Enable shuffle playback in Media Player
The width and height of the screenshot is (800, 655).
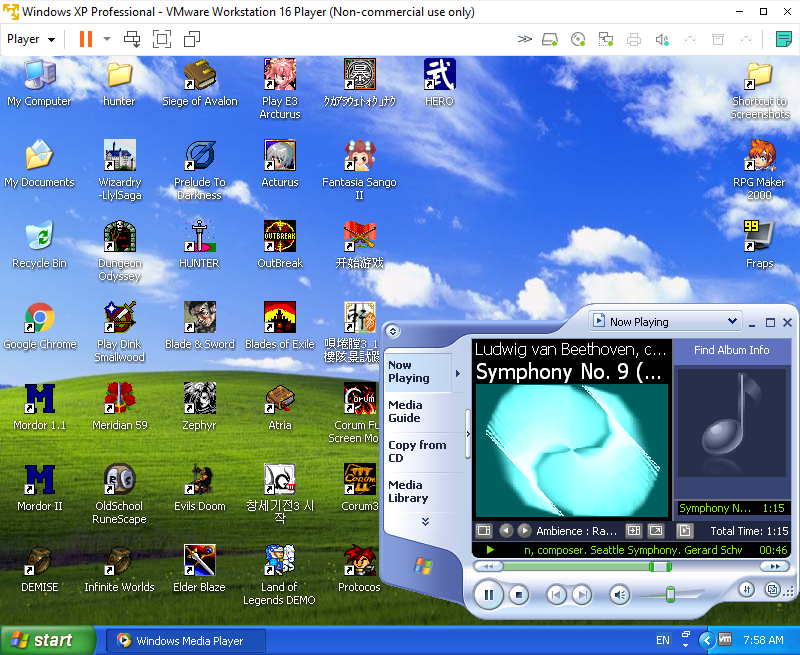tap(746, 590)
